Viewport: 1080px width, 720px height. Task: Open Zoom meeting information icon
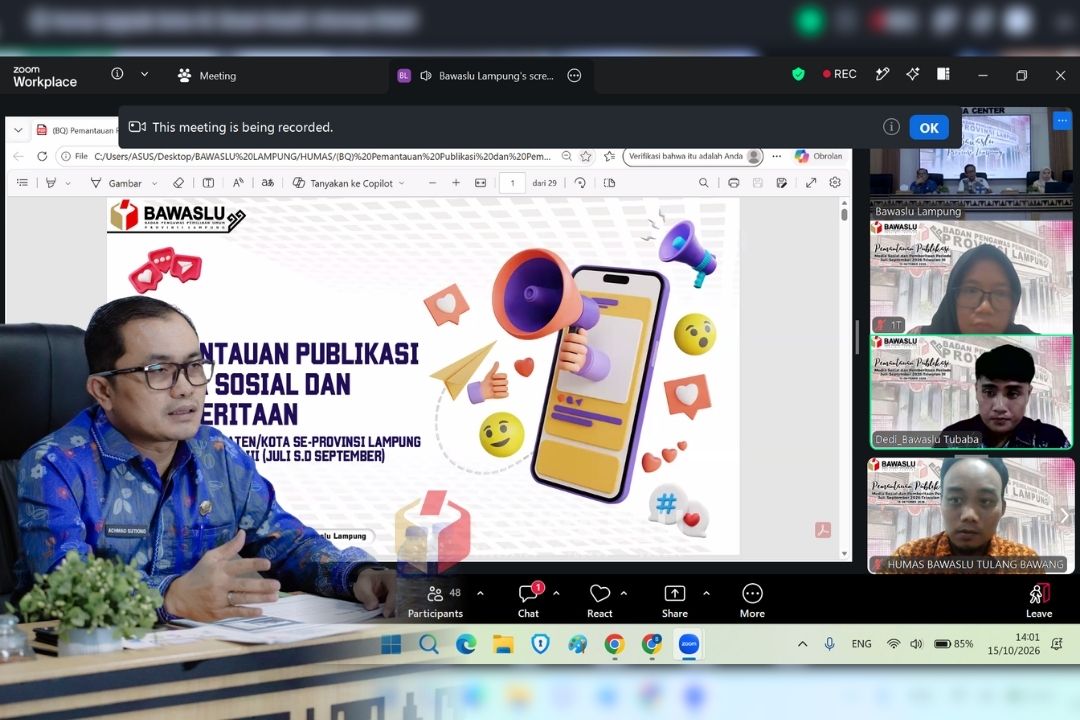point(117,74)
